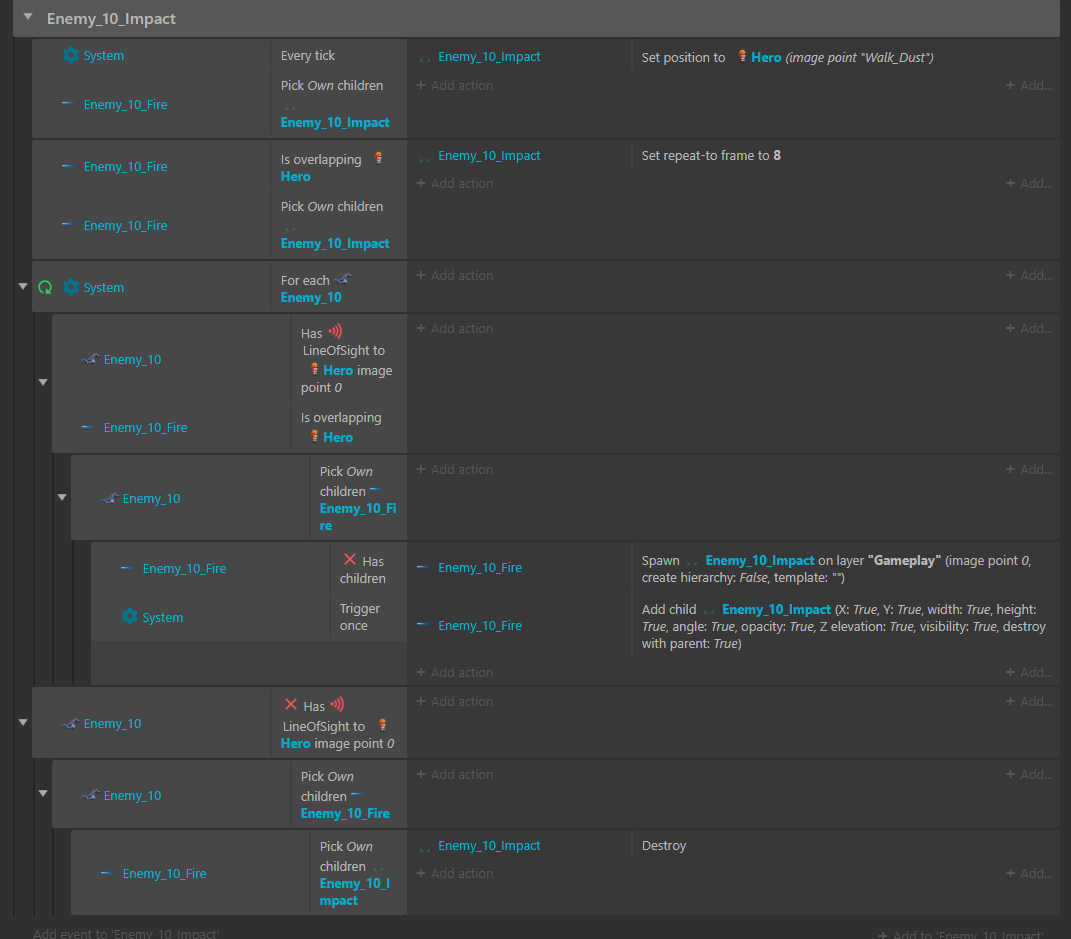The width and height of the screenshot is (1071, 939).
Task: Click the Hero icon in Set position action
Action: tap(742, 57)
